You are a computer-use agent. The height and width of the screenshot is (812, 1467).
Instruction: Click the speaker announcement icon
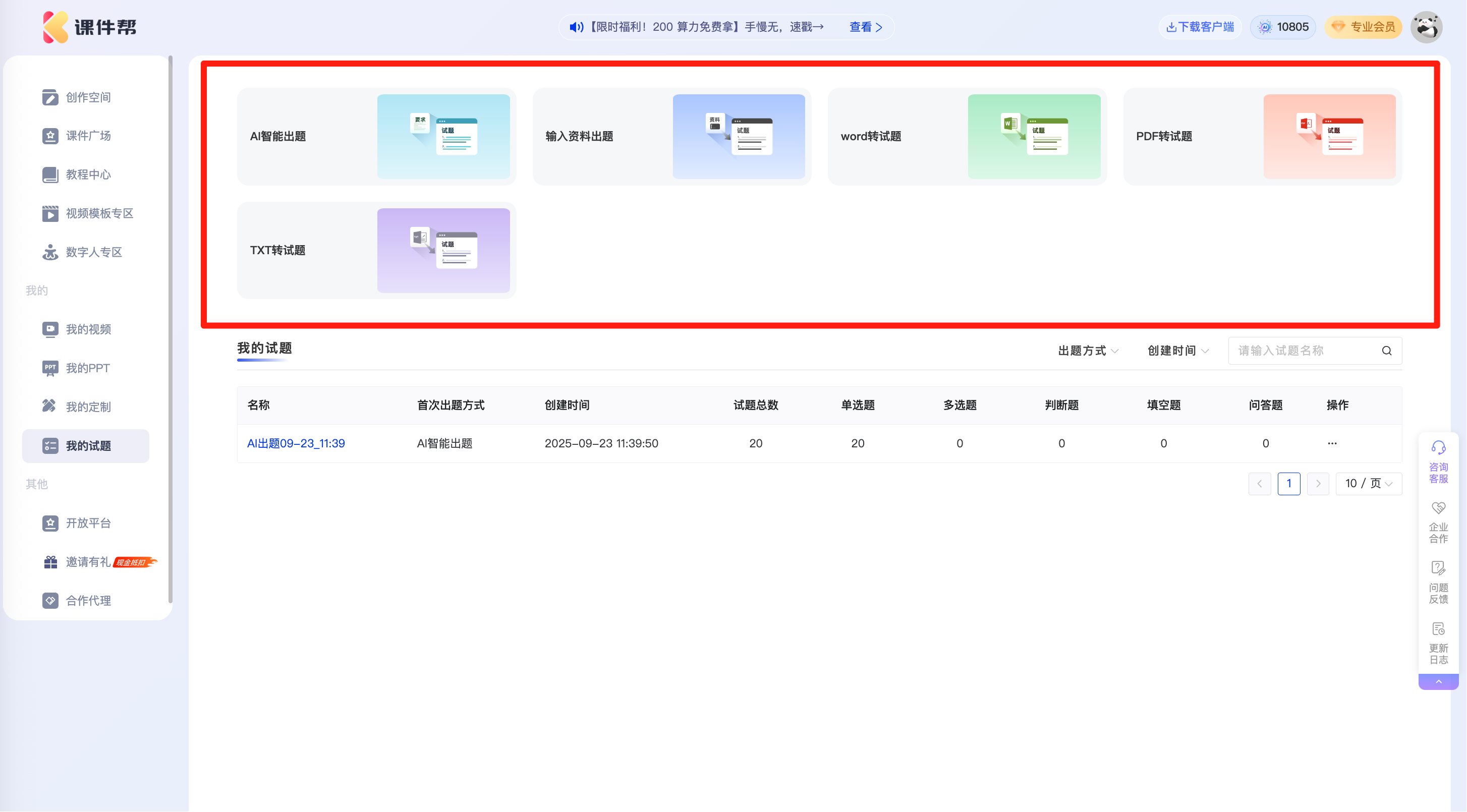point(576,27)
